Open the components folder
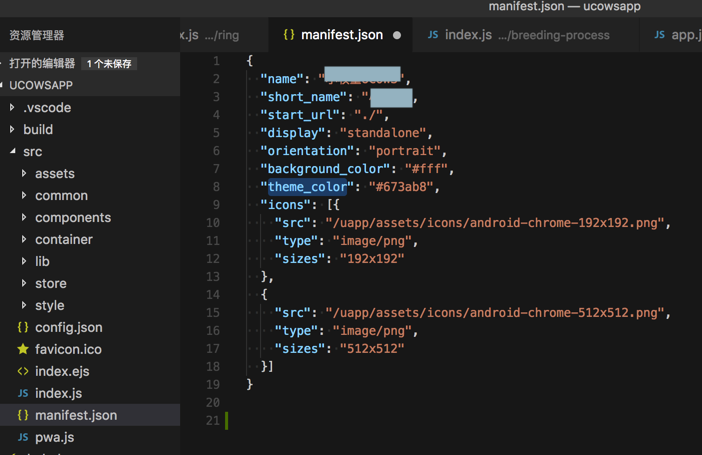The width and height of the screenshot is (702, 455). click(73, 217)
